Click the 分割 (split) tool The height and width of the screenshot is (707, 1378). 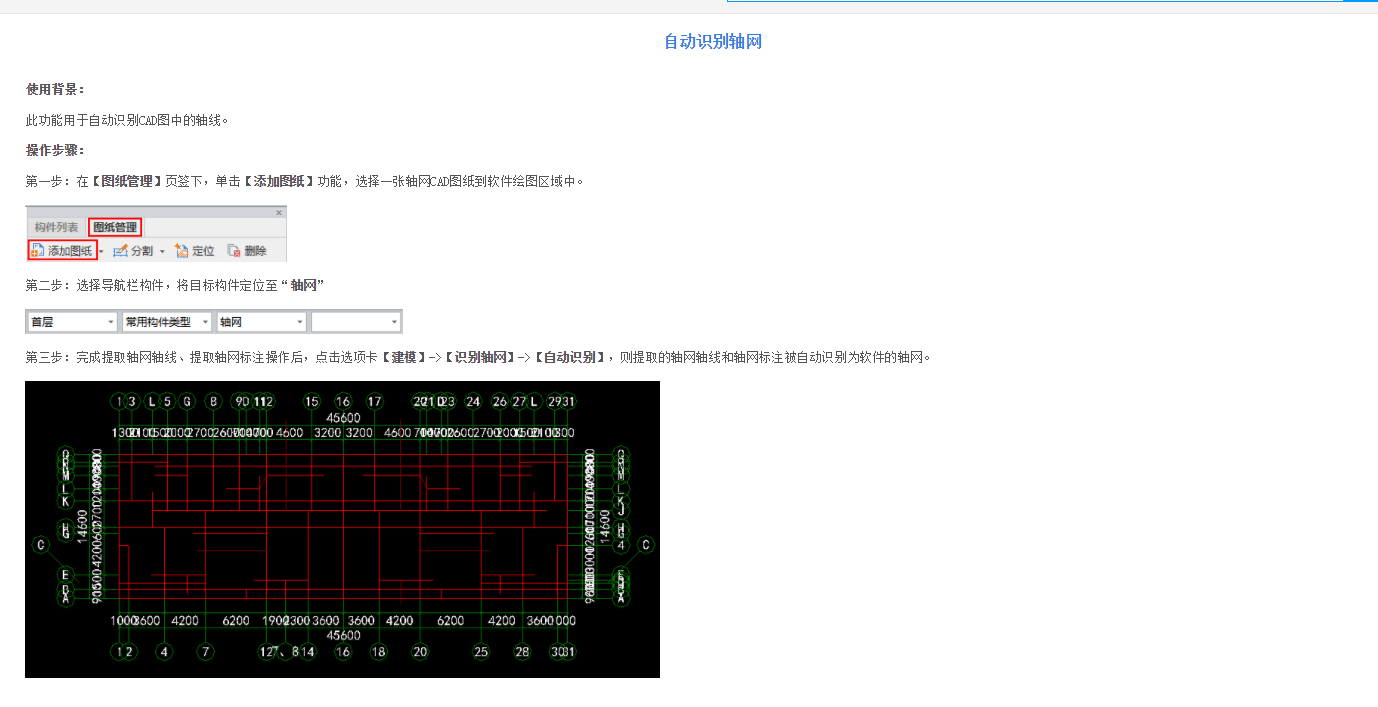point(133,251)
